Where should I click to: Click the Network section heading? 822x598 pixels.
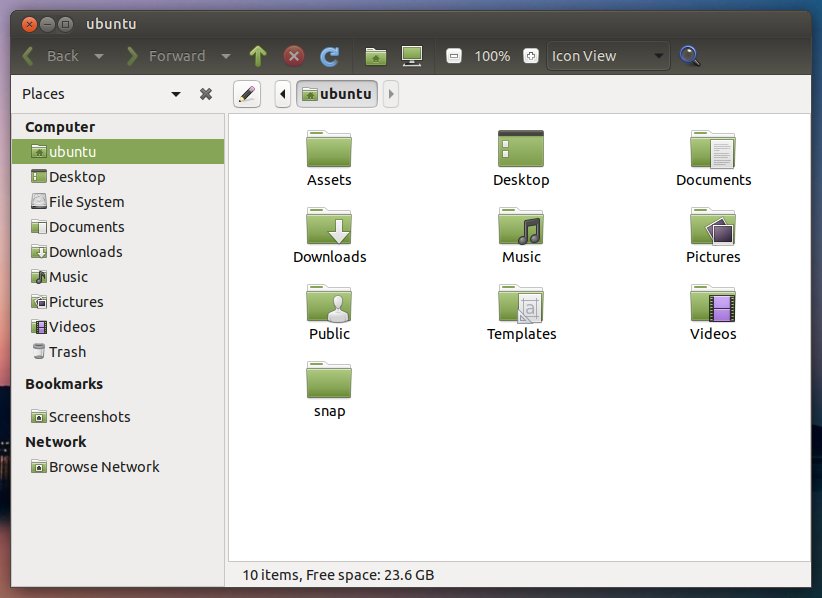pyautogui.click(x=56, y=442)
